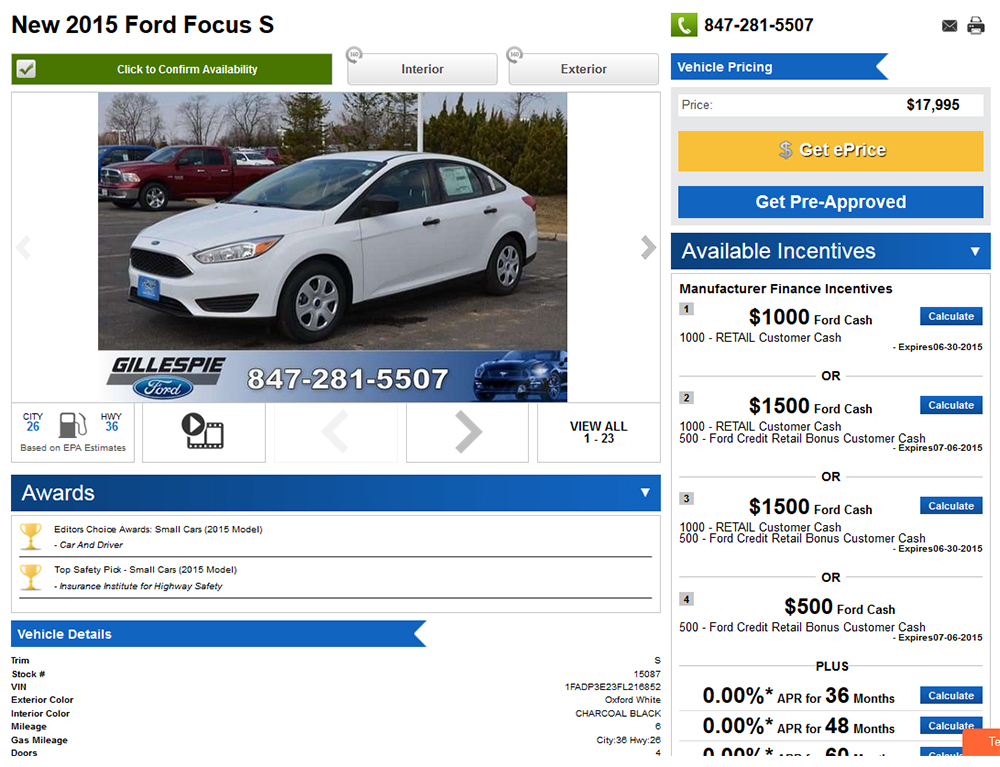
Task: Click the Car And Driver trophy icon
Action: coord(31,536)
